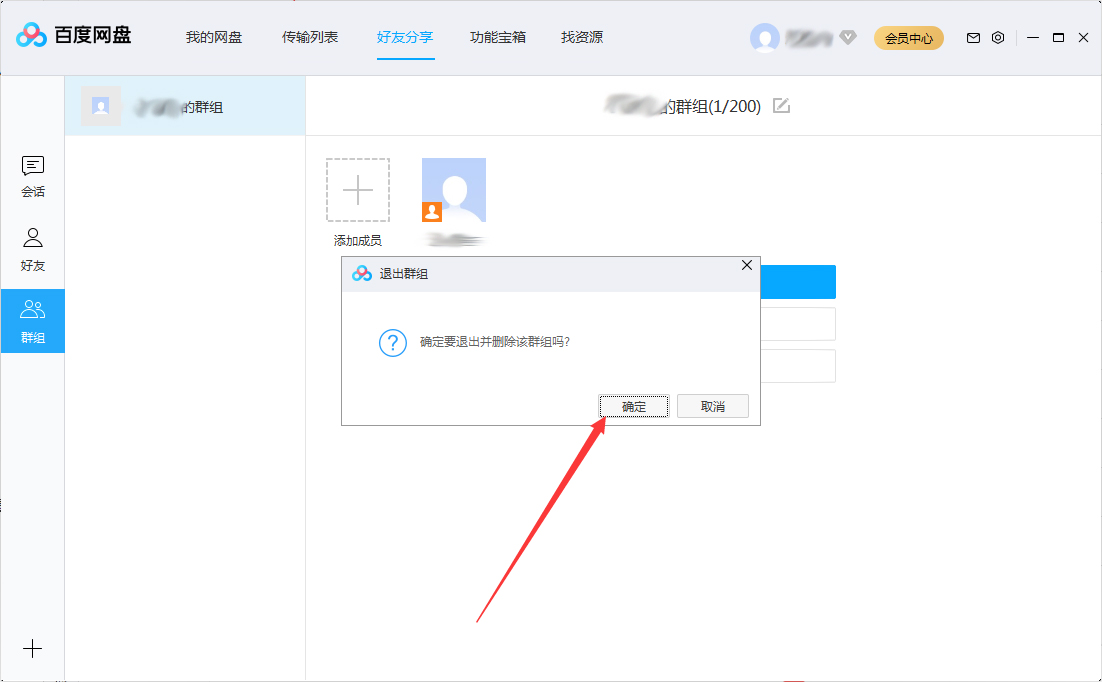Open the 群组 section in sidebar
Viewport: 1102px width, 682px height.
pyautogui.click(x=33, y=320)
